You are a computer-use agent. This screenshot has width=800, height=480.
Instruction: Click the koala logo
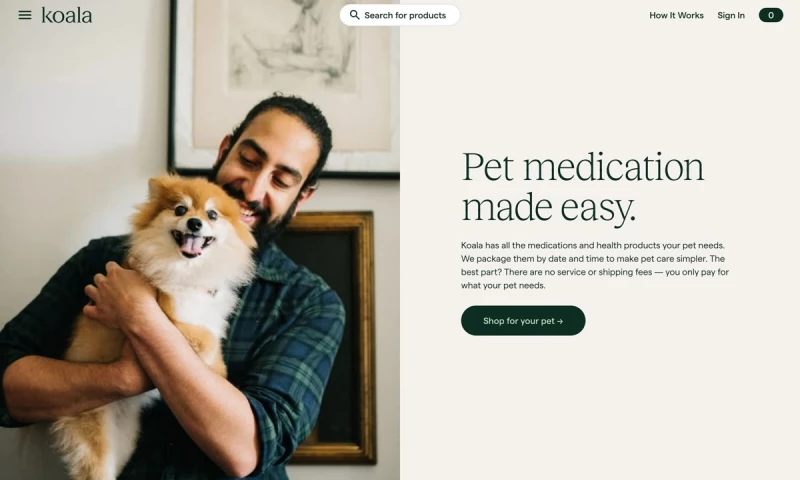click(x=67, y=15)
